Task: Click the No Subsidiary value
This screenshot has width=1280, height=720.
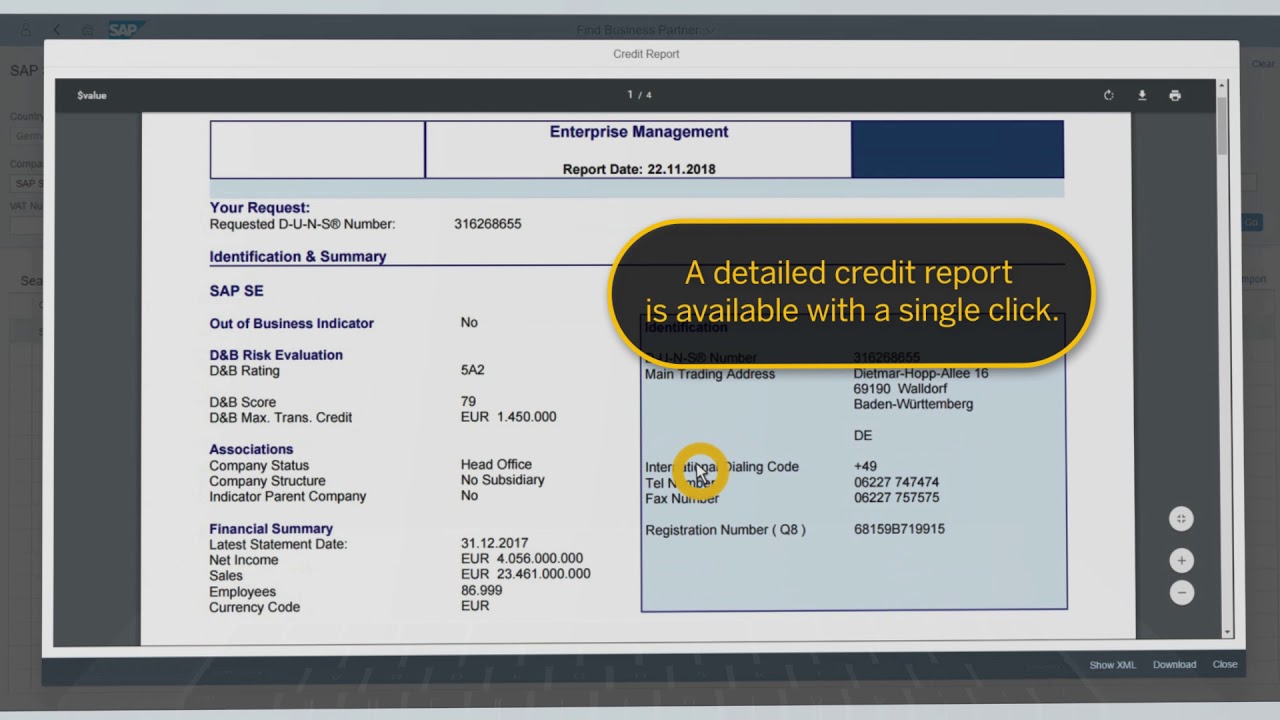Action: (x=502, y=480)
